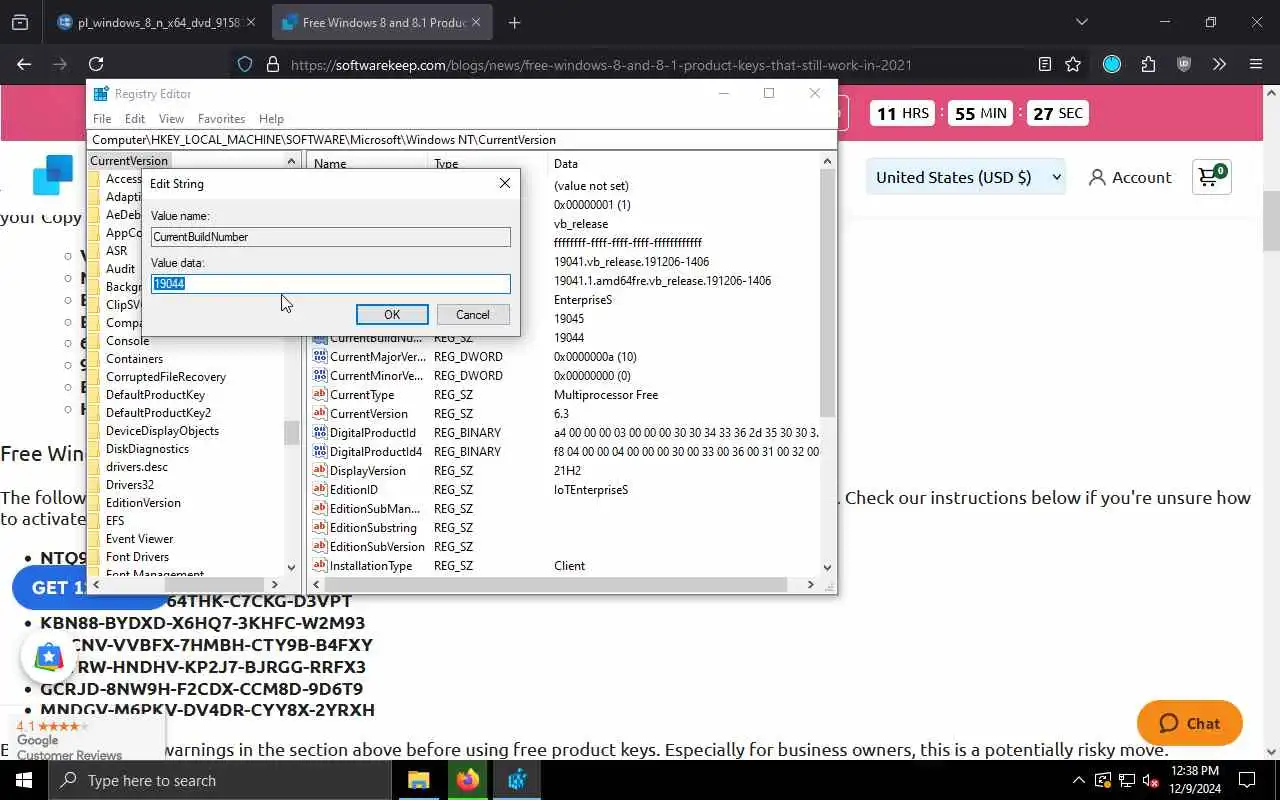Open the Firefox extensions puzzle icon

1148,64
